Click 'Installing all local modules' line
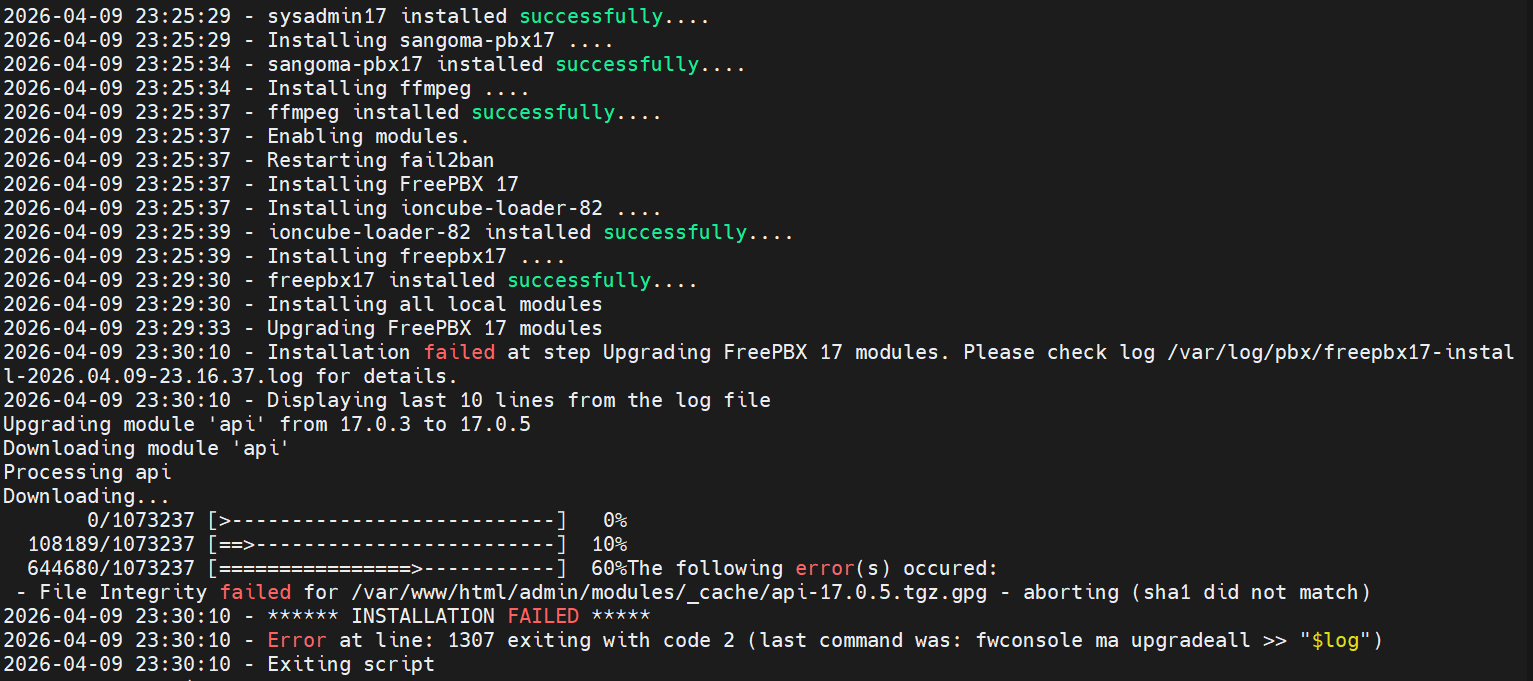This screenshot has height=681, width=1533. (434, 304)
